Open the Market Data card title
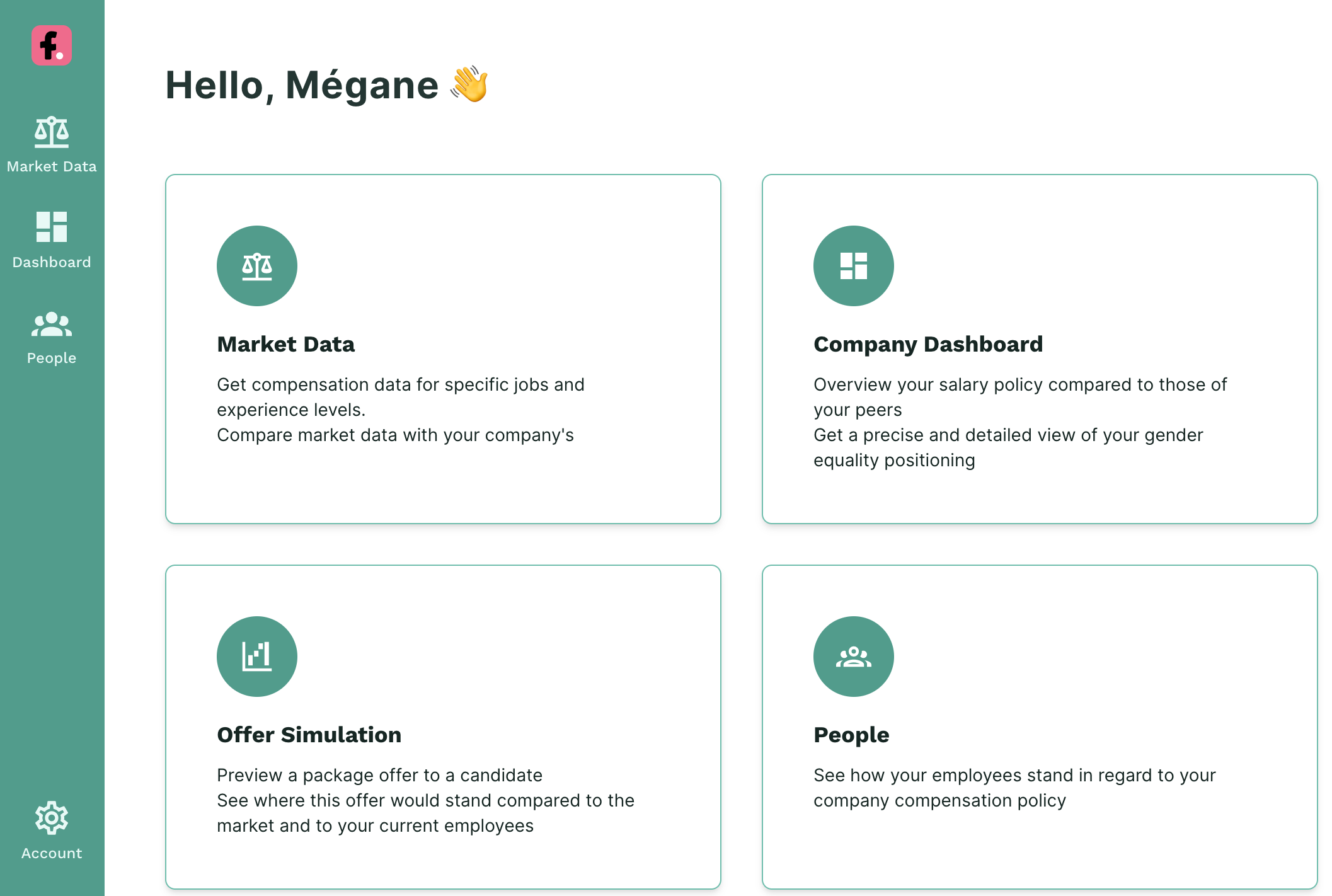Viewport: 1332px width, 896px height. (x=286, y=344)
